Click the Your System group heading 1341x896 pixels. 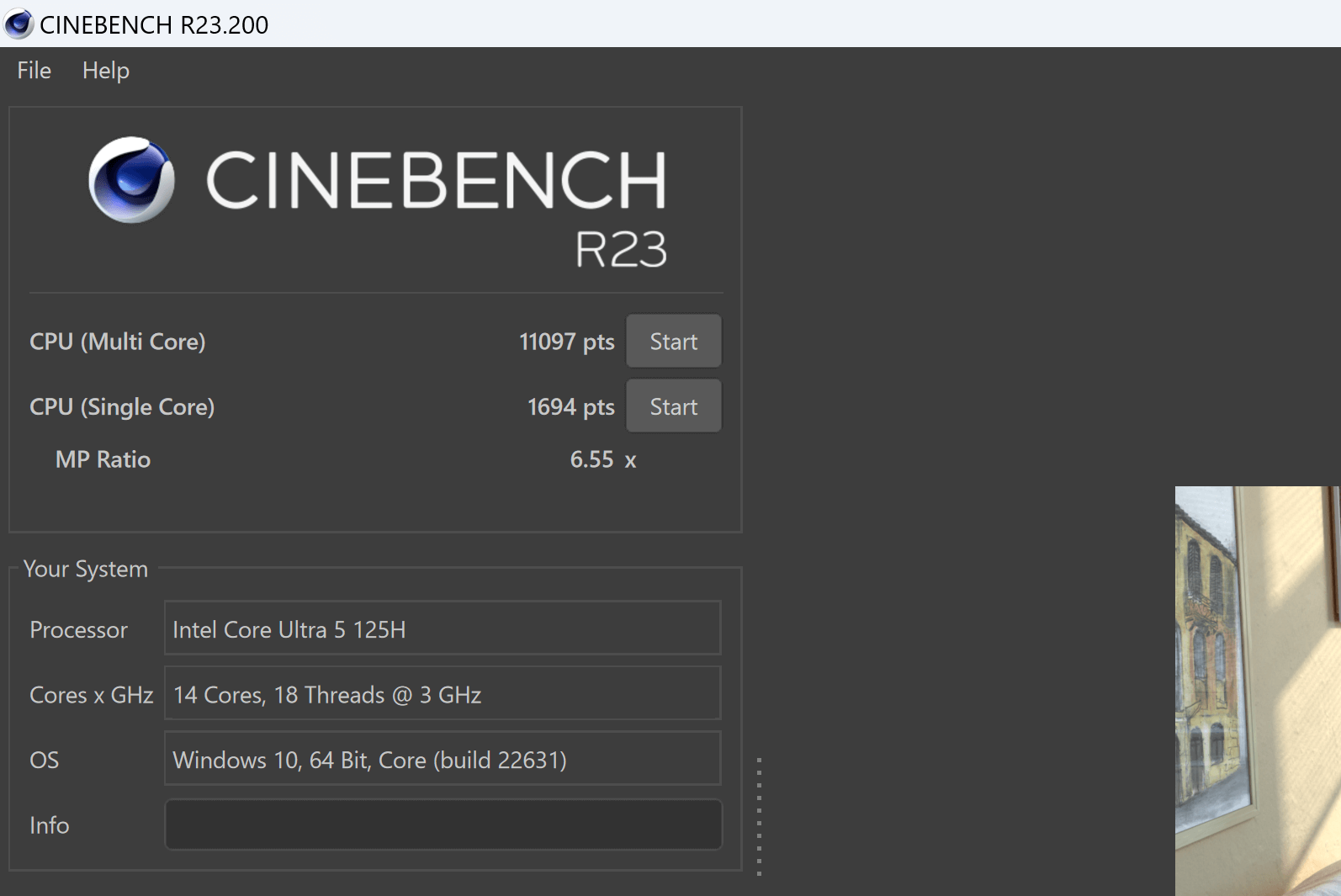[86, 570]
